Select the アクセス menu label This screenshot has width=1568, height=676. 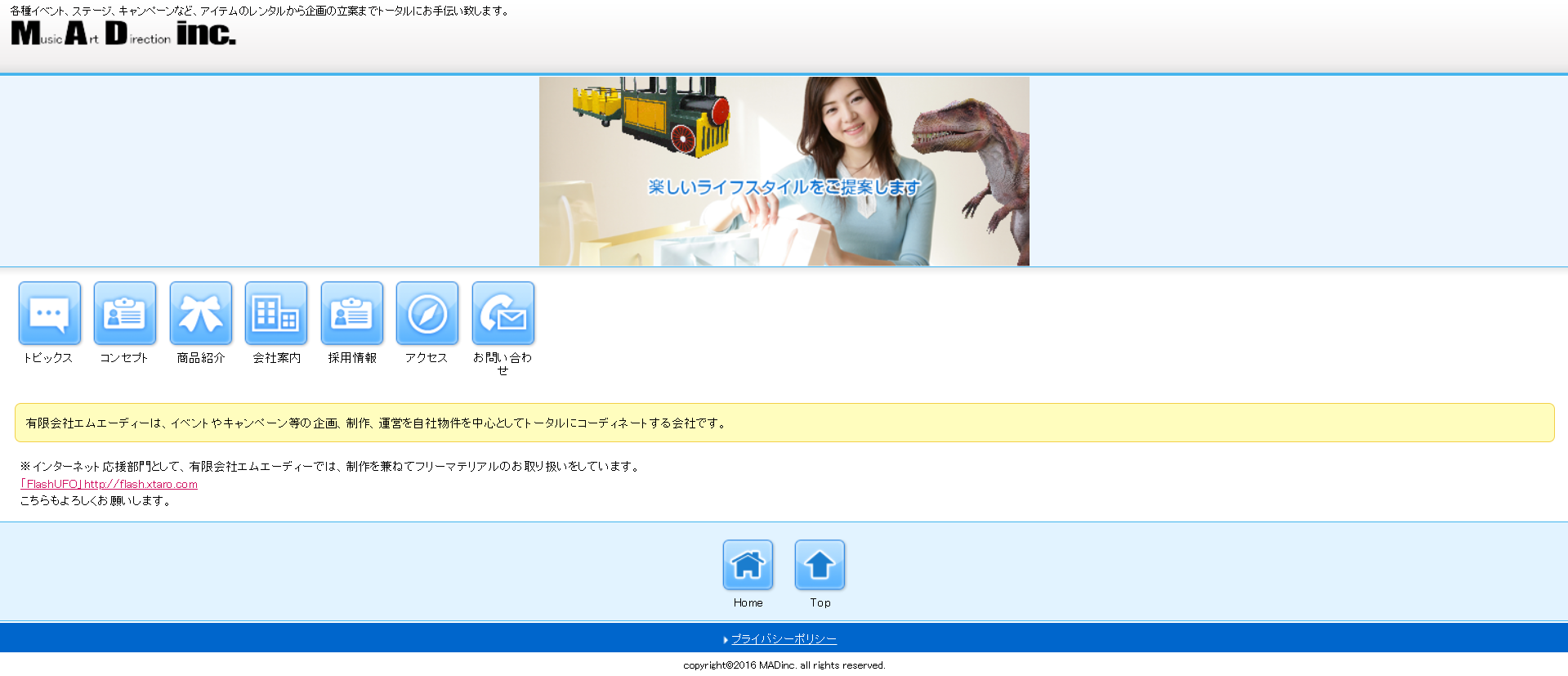(x=427, y=358)
